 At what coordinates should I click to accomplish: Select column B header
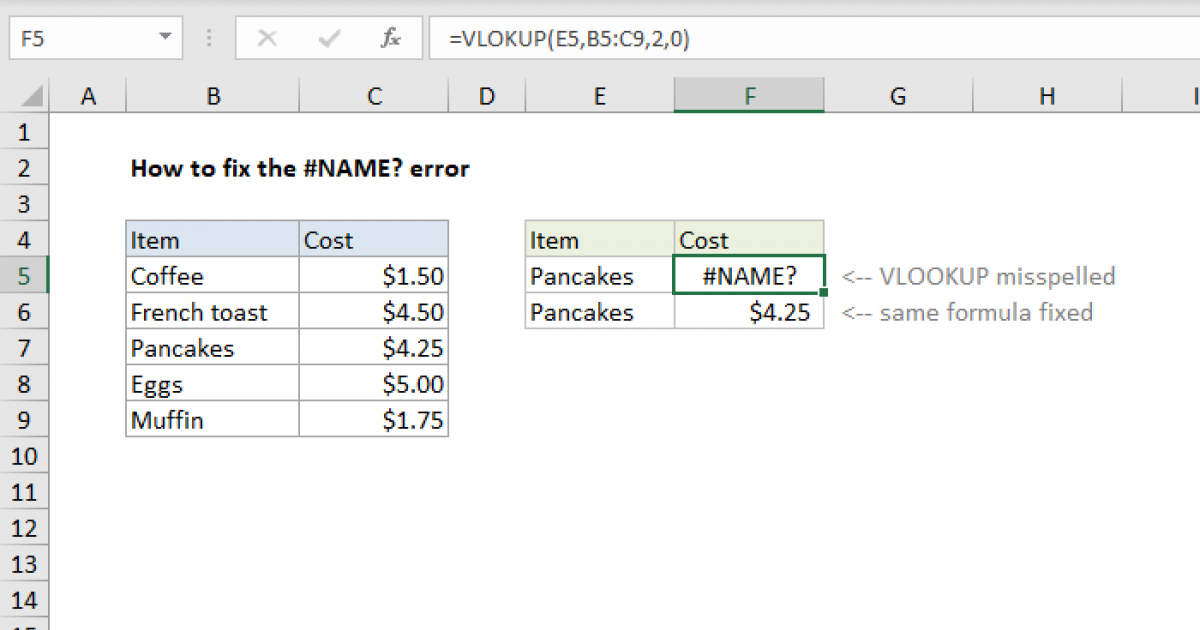pos(212,96)
